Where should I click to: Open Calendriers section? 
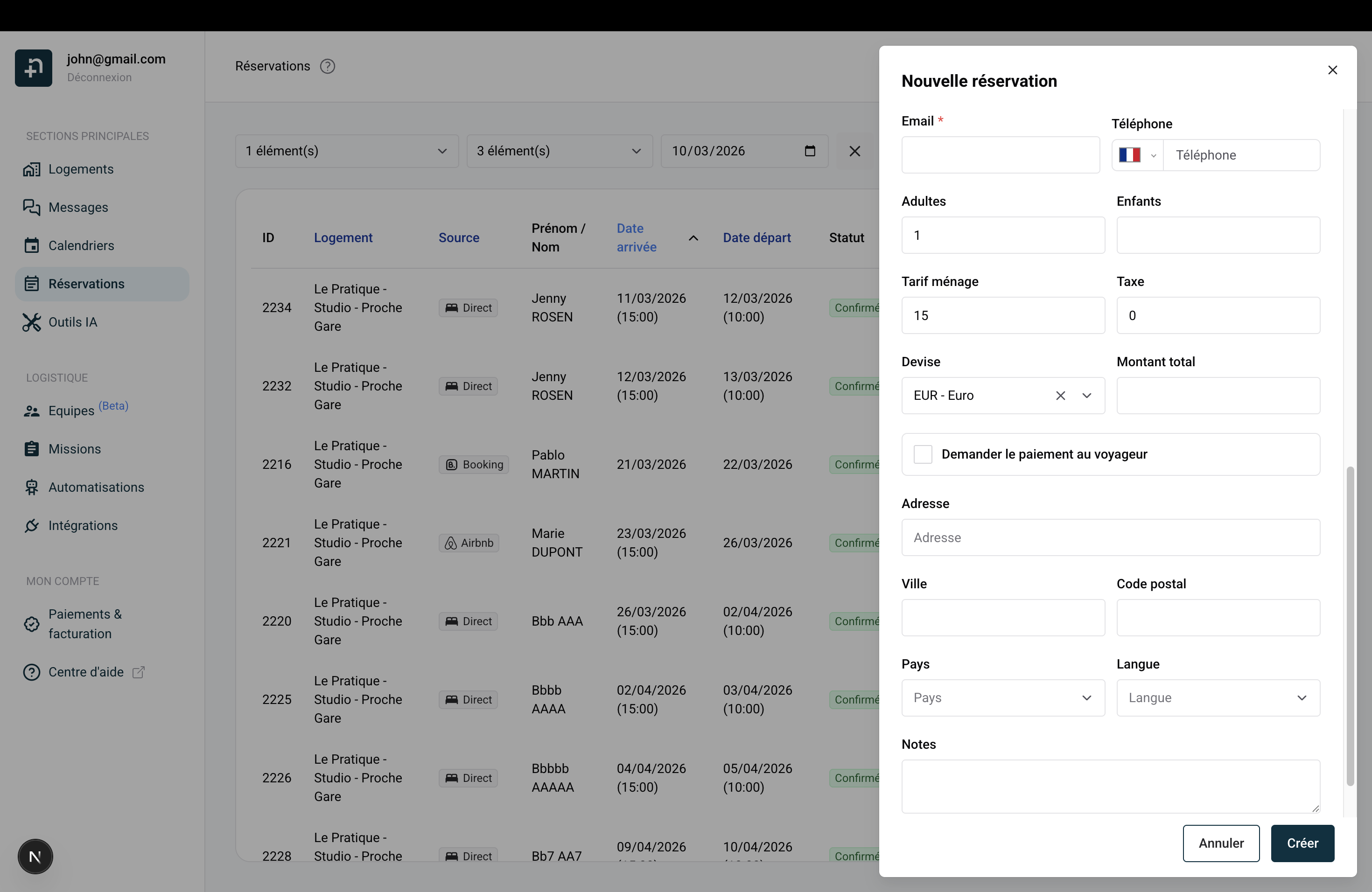102,245
